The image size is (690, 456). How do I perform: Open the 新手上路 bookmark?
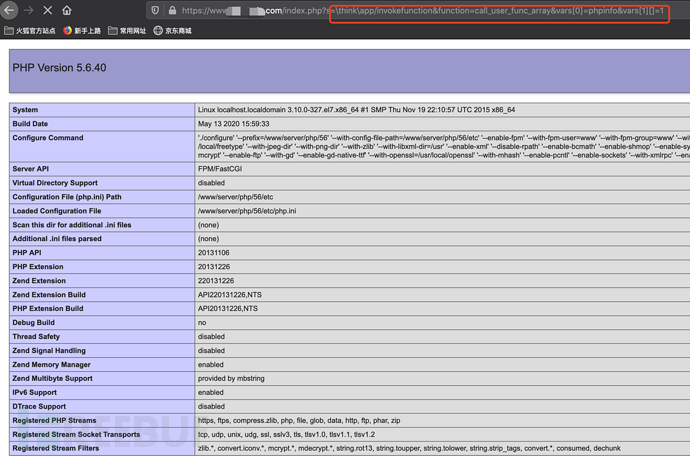pos(82,31)
